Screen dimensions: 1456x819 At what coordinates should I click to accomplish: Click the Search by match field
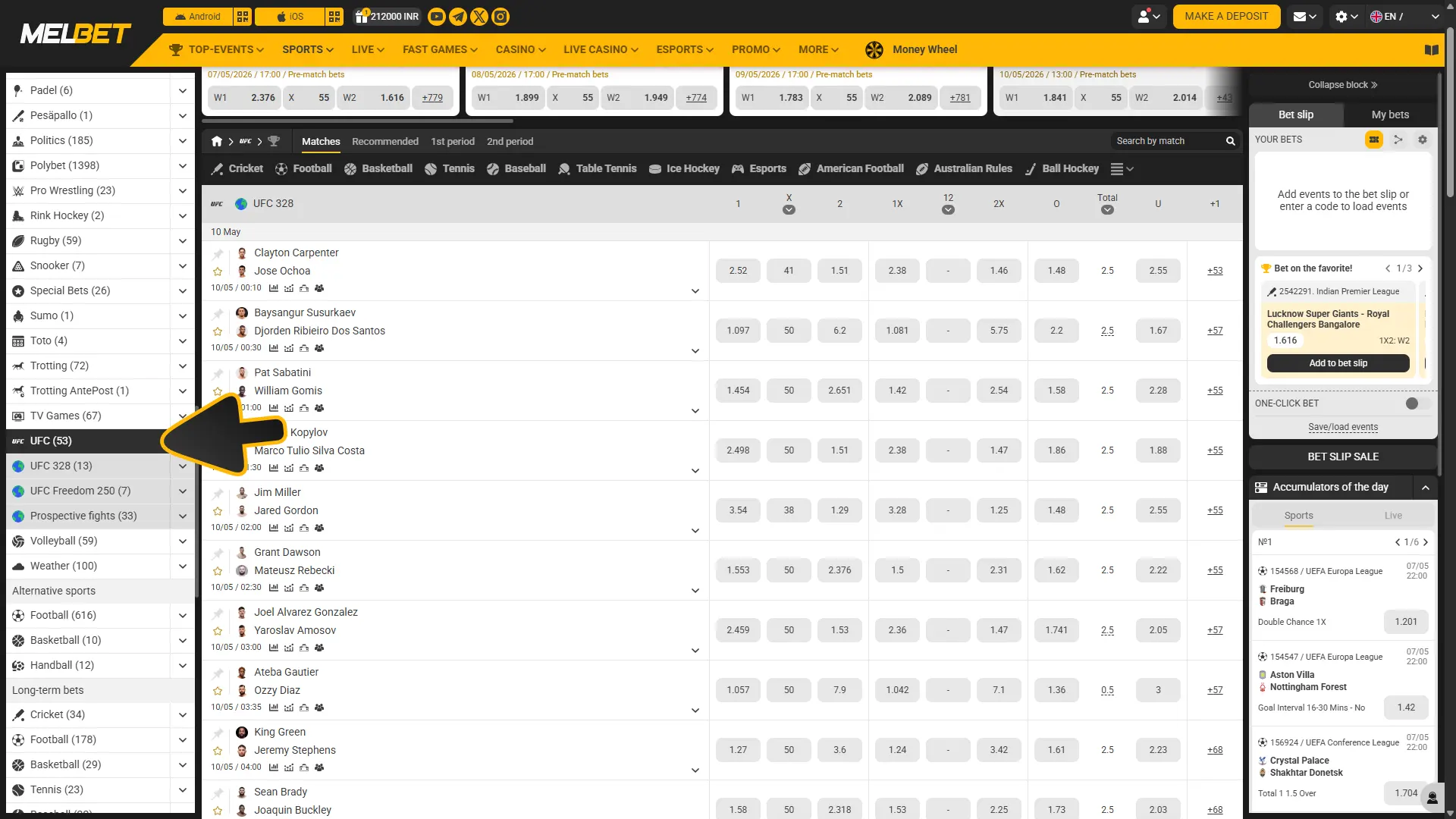1168,142
